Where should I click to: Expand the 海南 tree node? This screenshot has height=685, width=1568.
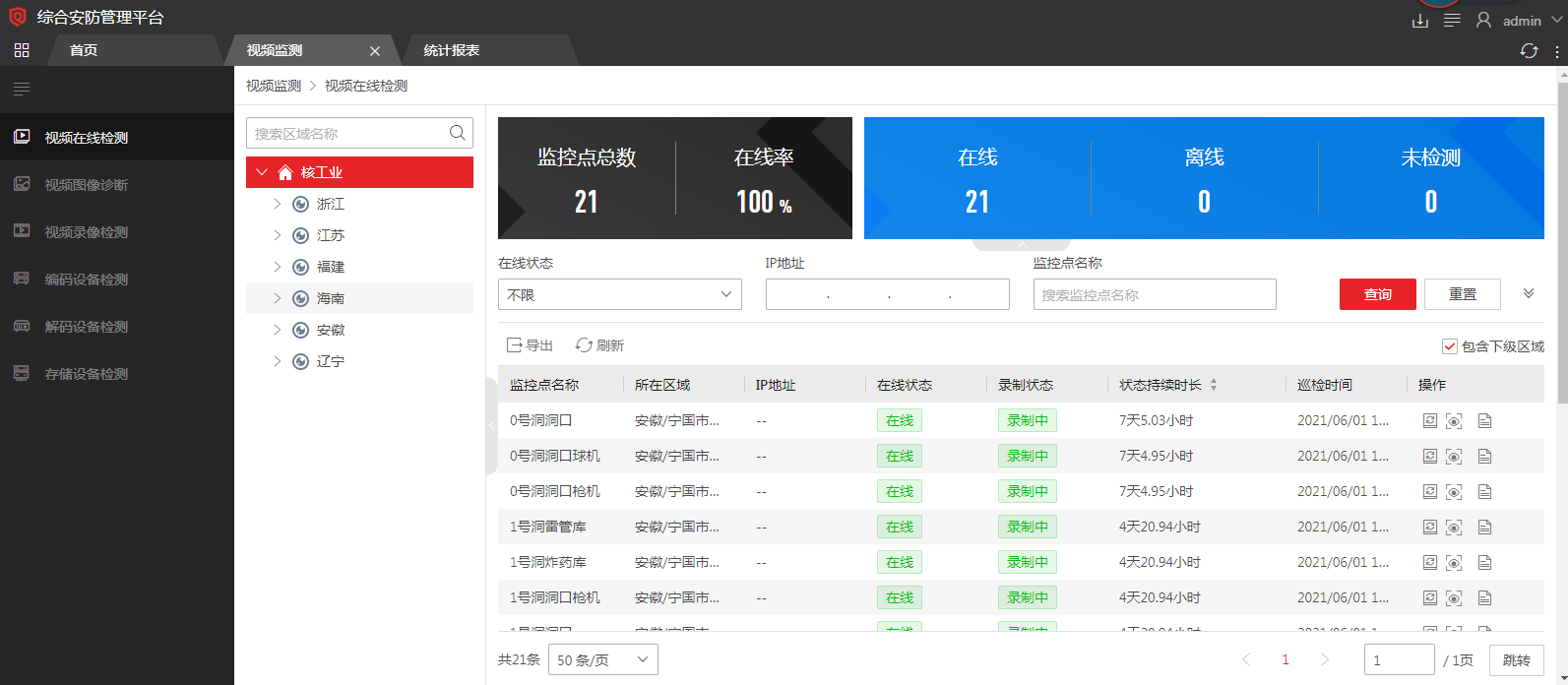[277, 298]
